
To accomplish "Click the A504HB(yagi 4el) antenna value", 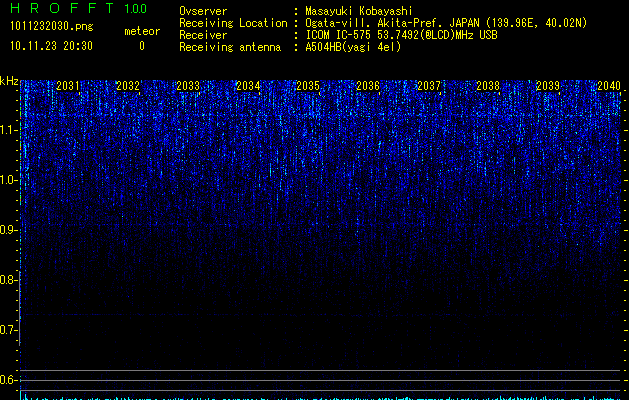I will 353,47.
